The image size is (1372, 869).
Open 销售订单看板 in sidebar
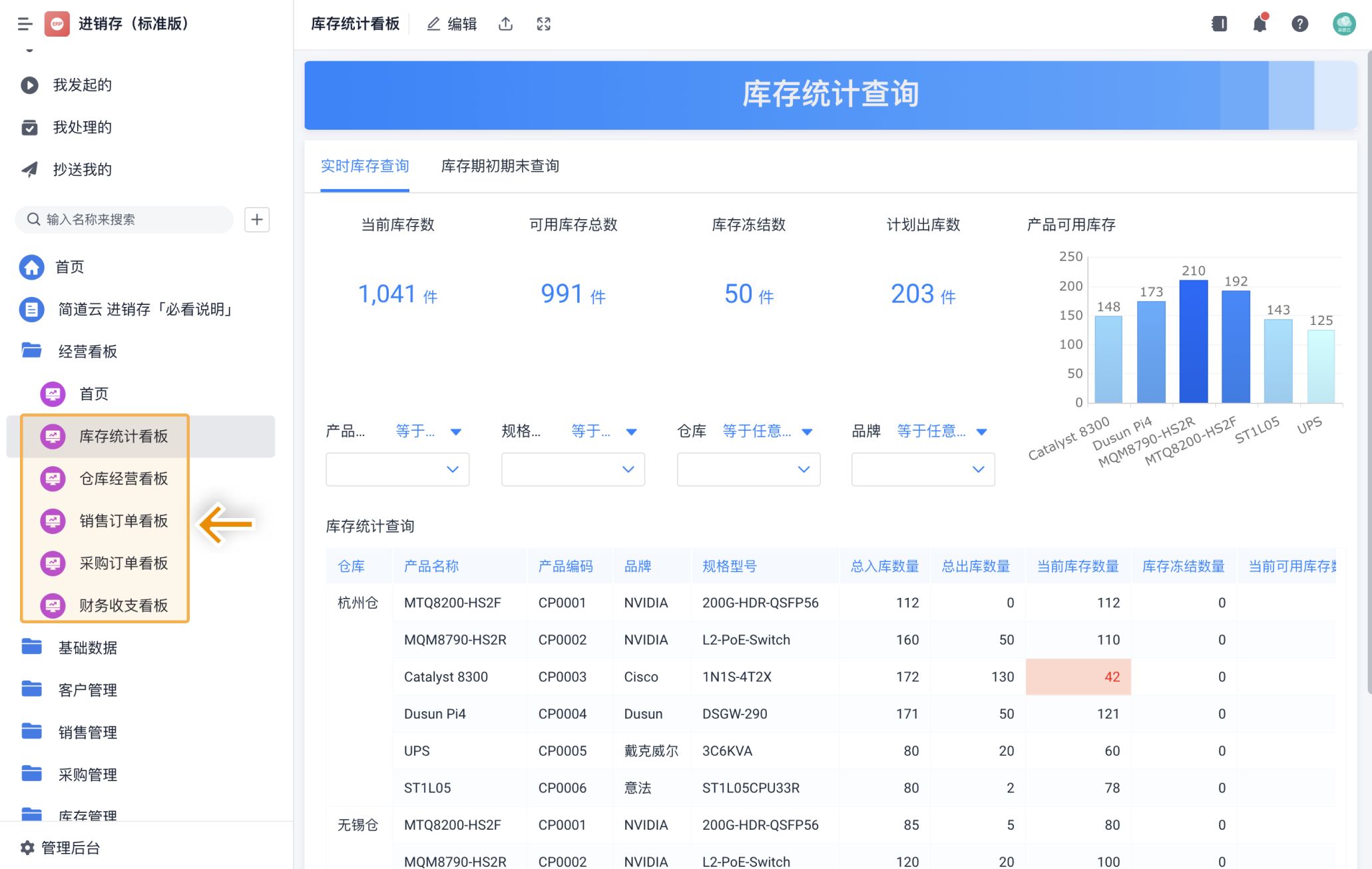click(123, 521)
